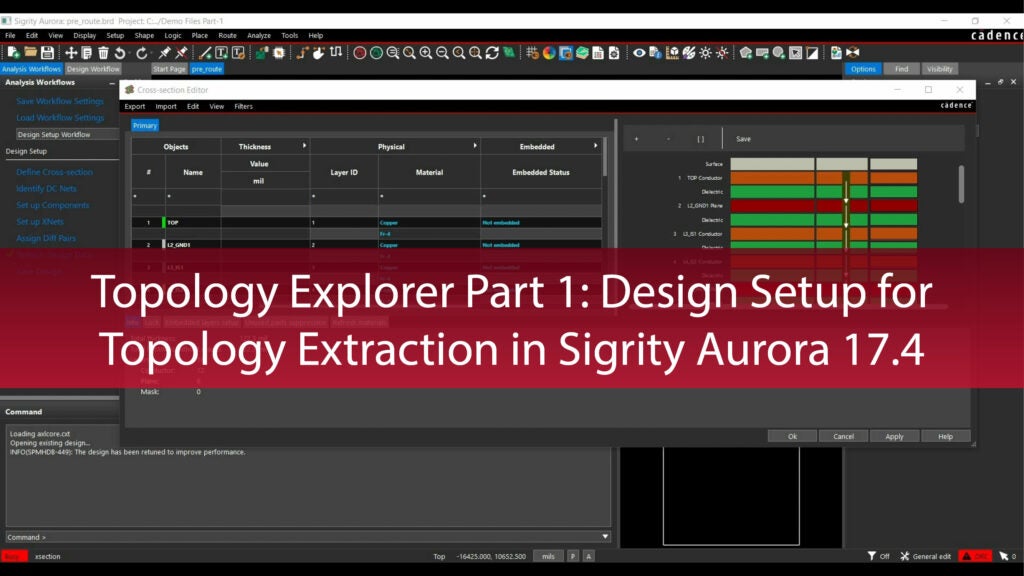Switch to the Design Workflow tab
Screen dimensions: 1024x576
92,69
